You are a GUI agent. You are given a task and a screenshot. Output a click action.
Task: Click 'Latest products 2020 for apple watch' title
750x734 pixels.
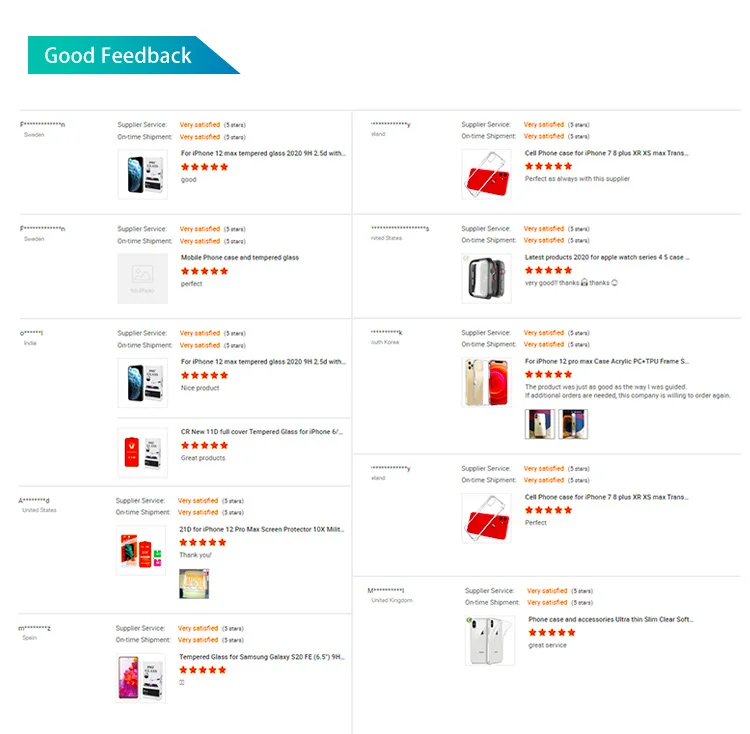point(606,257)
